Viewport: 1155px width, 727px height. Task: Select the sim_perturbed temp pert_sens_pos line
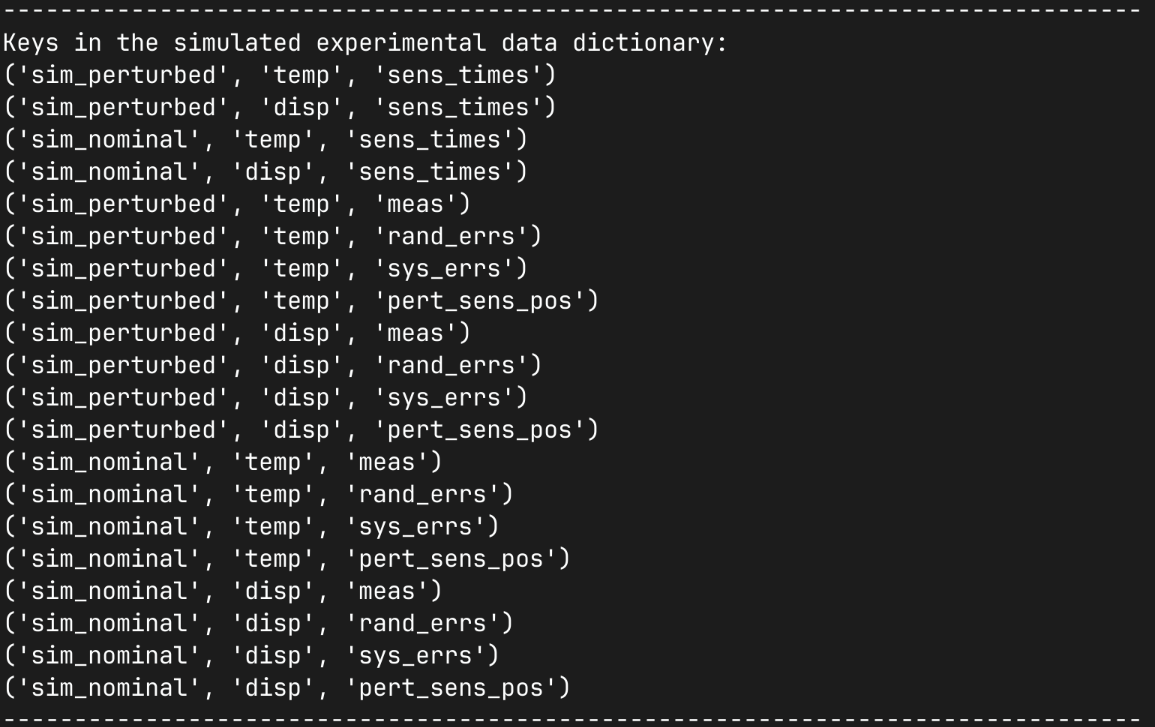click(x=301, y=300)
